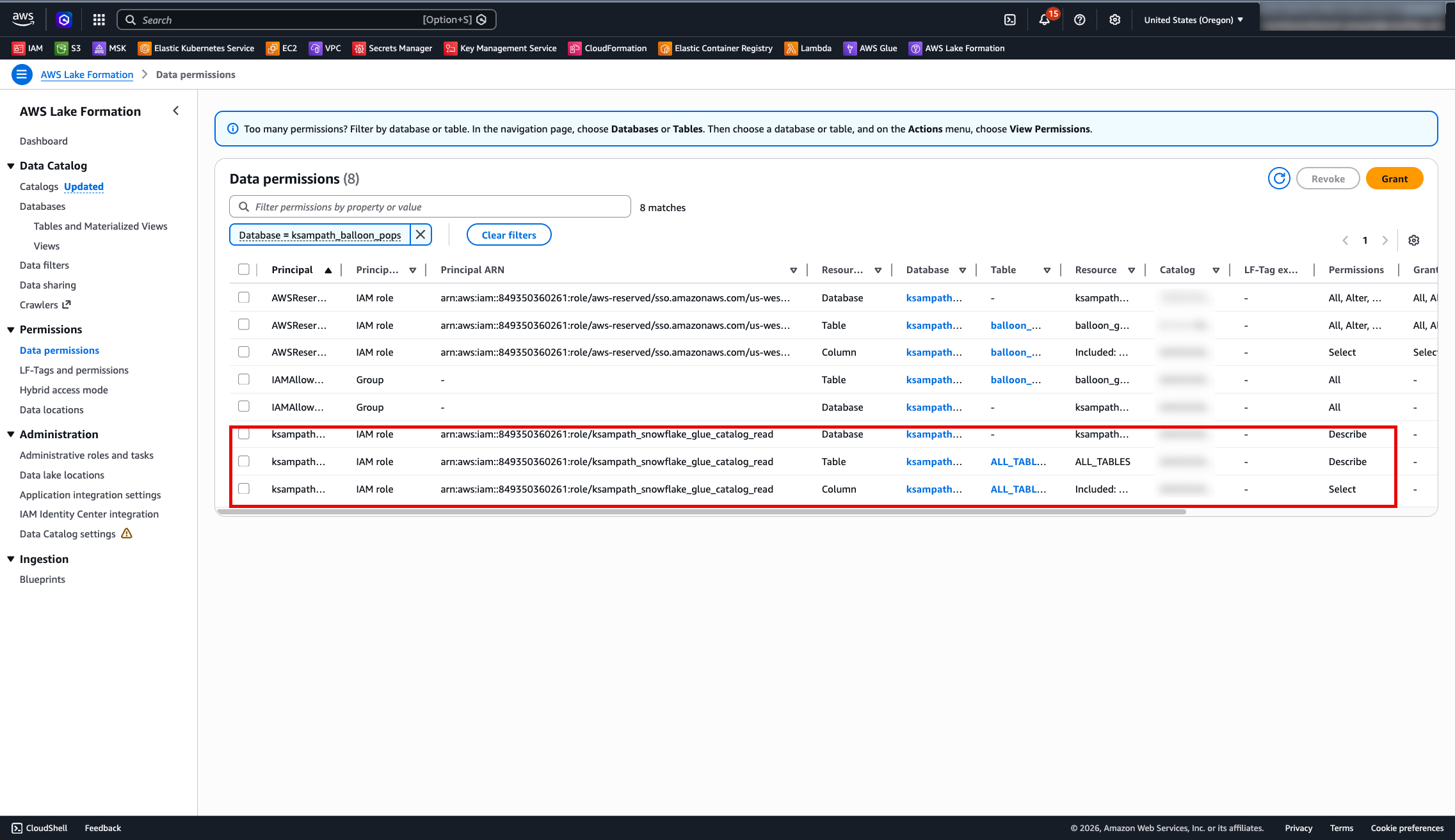This screenshot has width=1455, height=840.
Task: Open the help question mark icon
Action: (x=1079, y=20)
